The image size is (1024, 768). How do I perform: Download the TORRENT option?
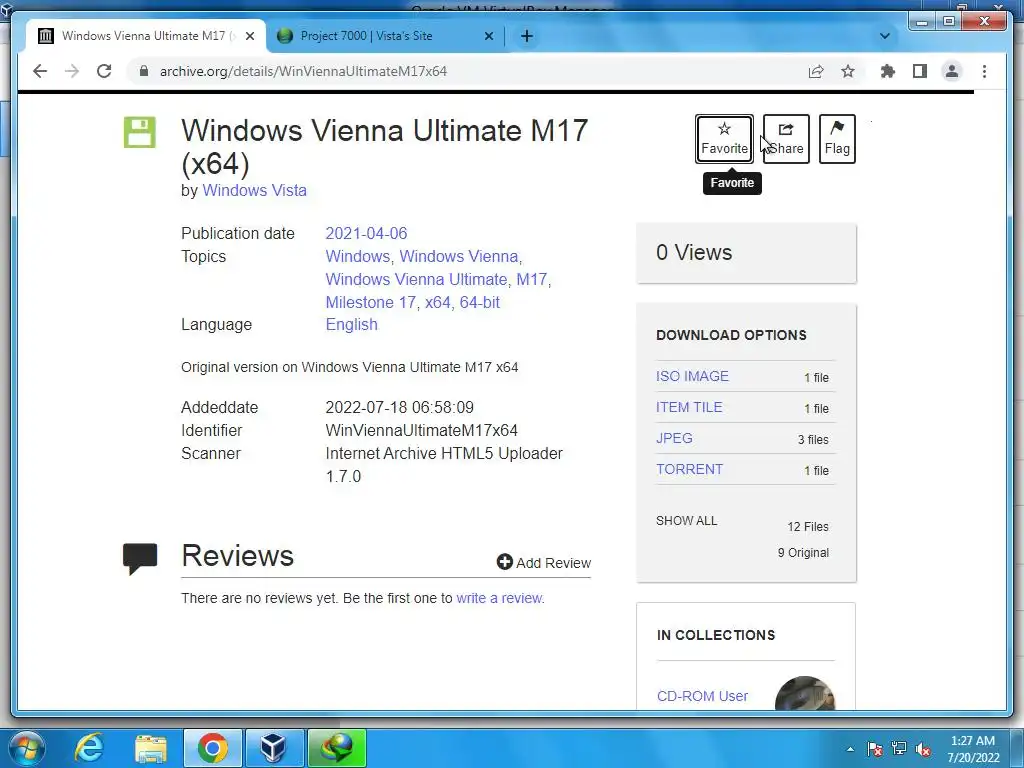coord(689,469)
